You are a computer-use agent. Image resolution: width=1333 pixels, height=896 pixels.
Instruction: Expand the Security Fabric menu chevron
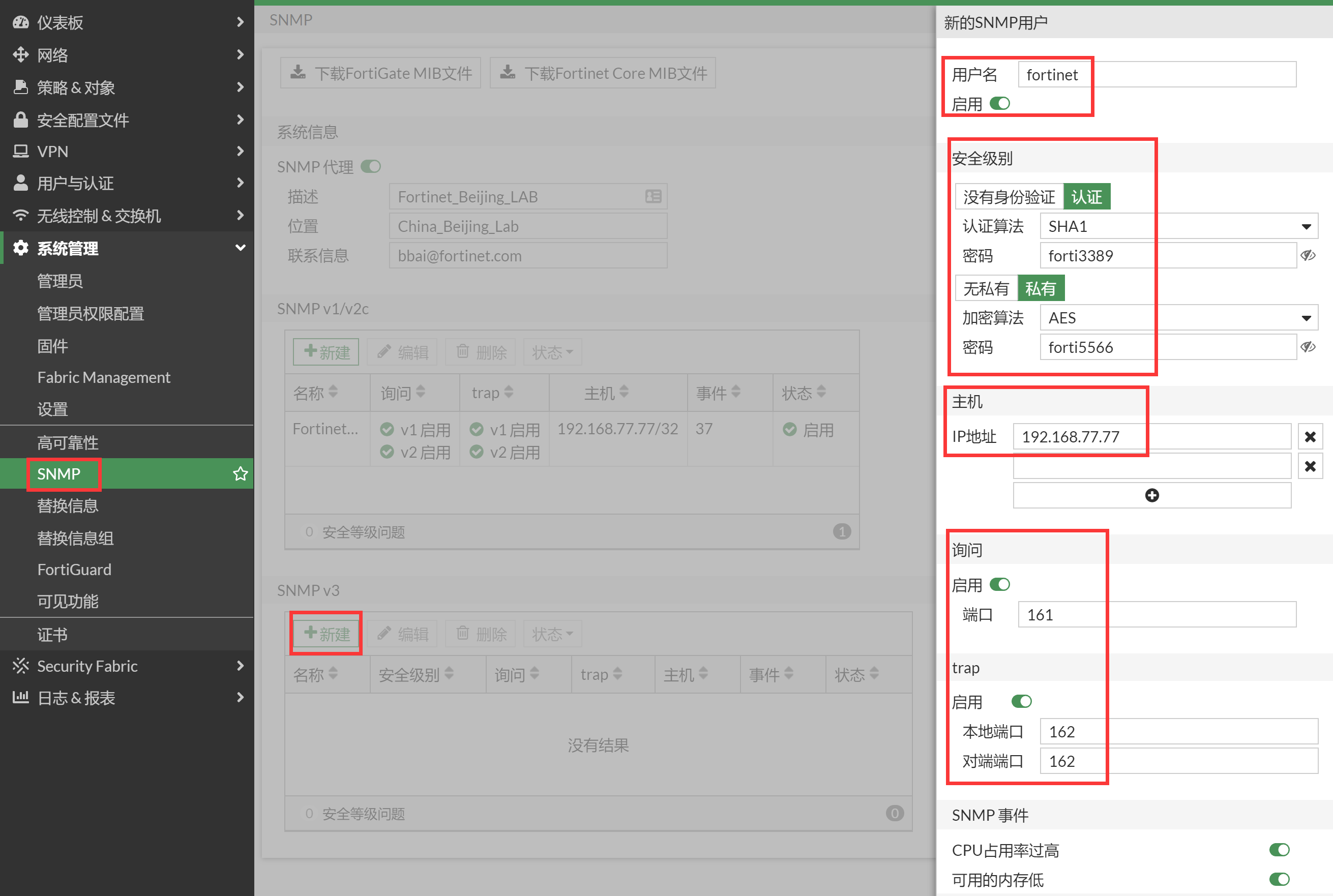pyautogui.click(x=241, y=666)
